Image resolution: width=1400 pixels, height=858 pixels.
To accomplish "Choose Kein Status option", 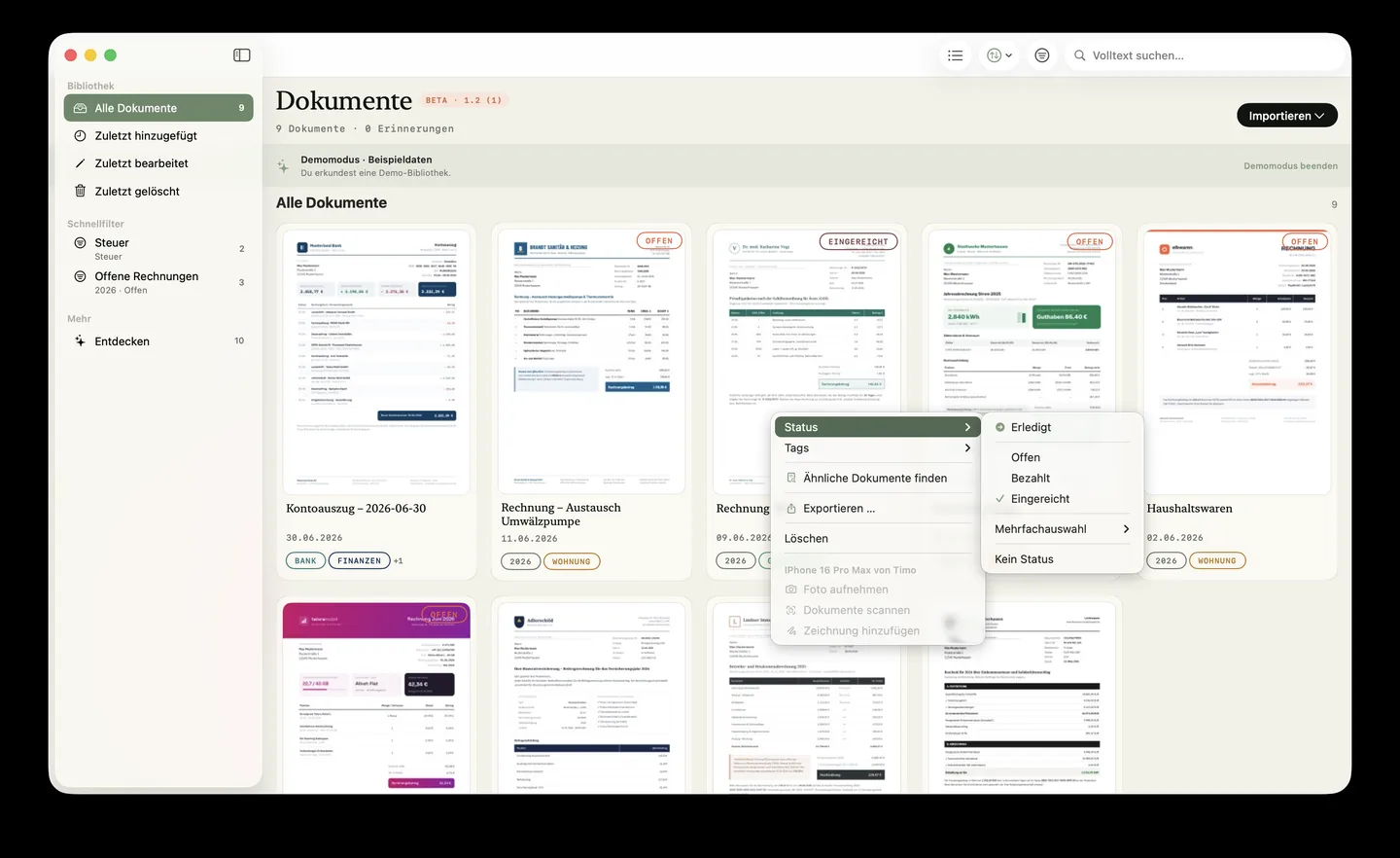I will [1062, 559].
